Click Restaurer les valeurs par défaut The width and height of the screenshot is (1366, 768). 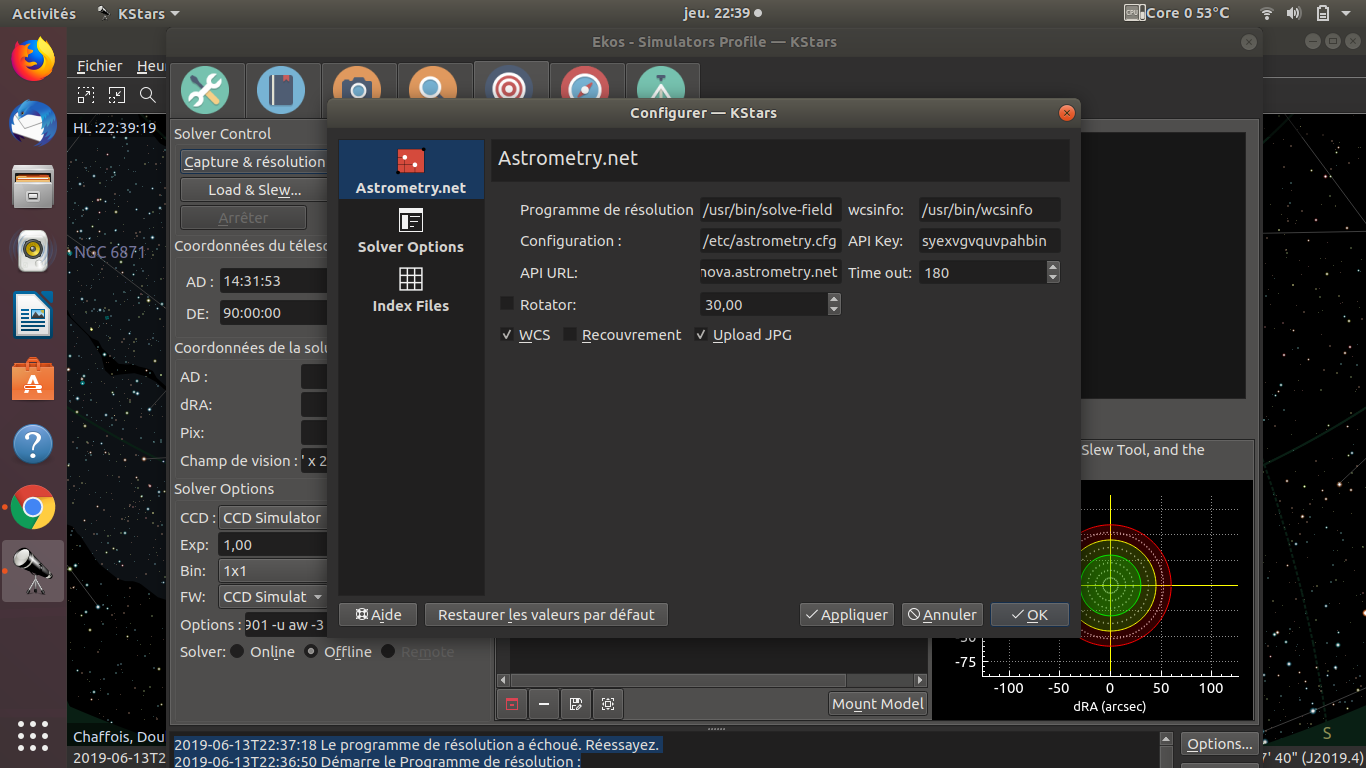click(546, 615)
